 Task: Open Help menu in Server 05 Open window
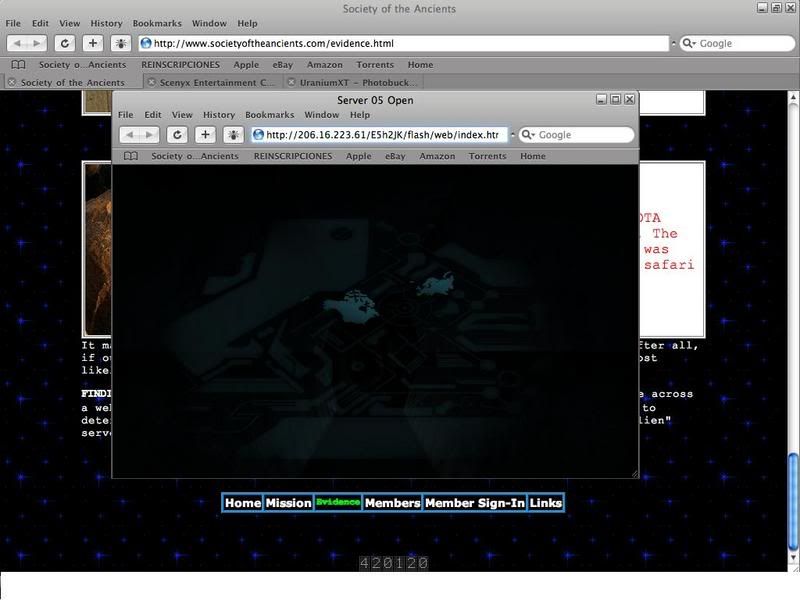click(x=360, y=115)
